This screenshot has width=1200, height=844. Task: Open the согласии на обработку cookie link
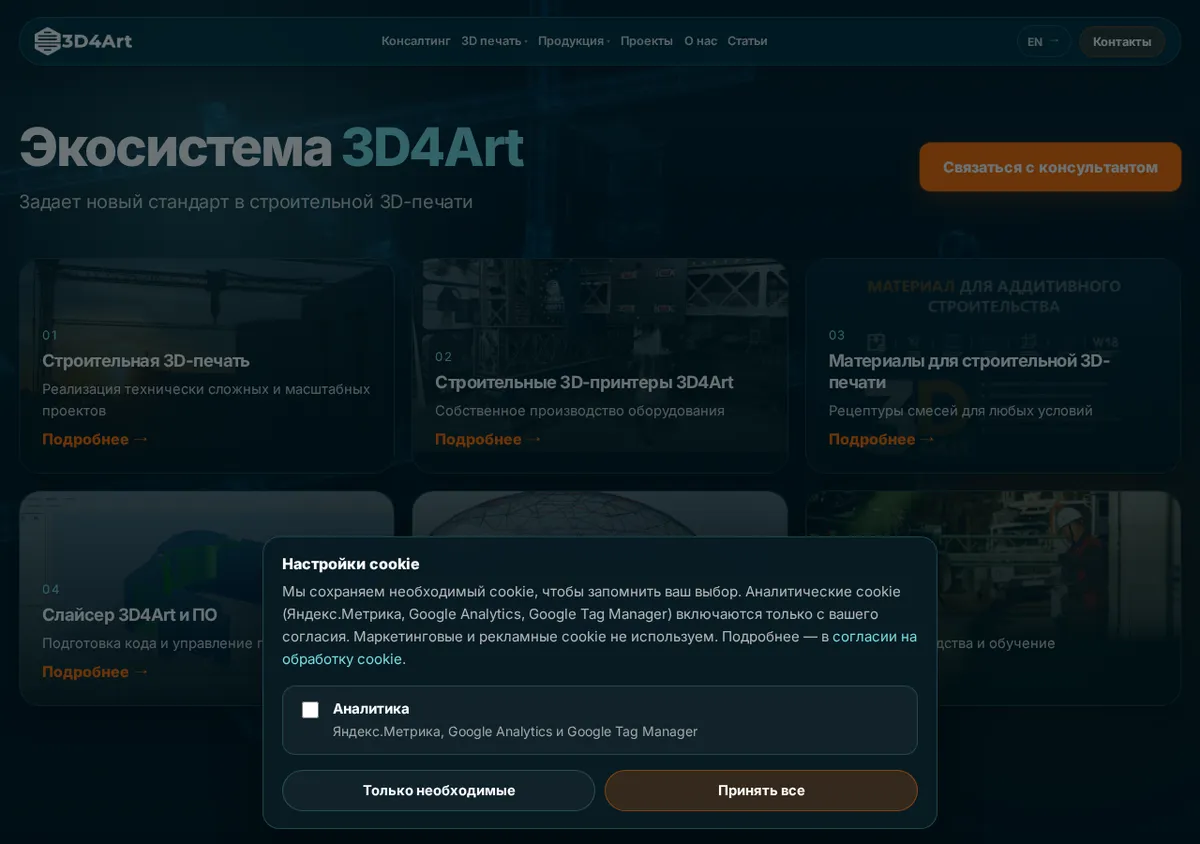[600, 647]
